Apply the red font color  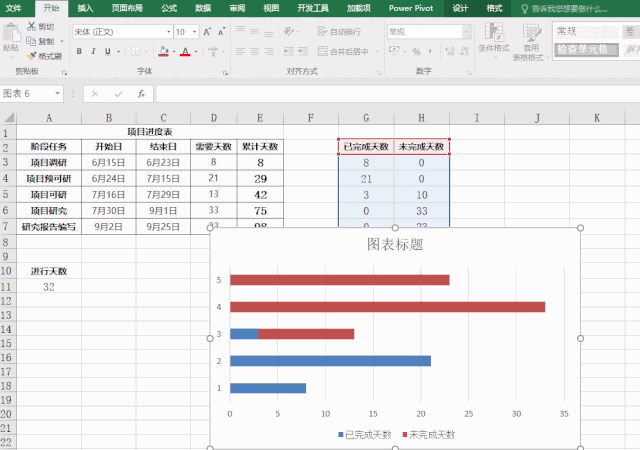[185, 51]
